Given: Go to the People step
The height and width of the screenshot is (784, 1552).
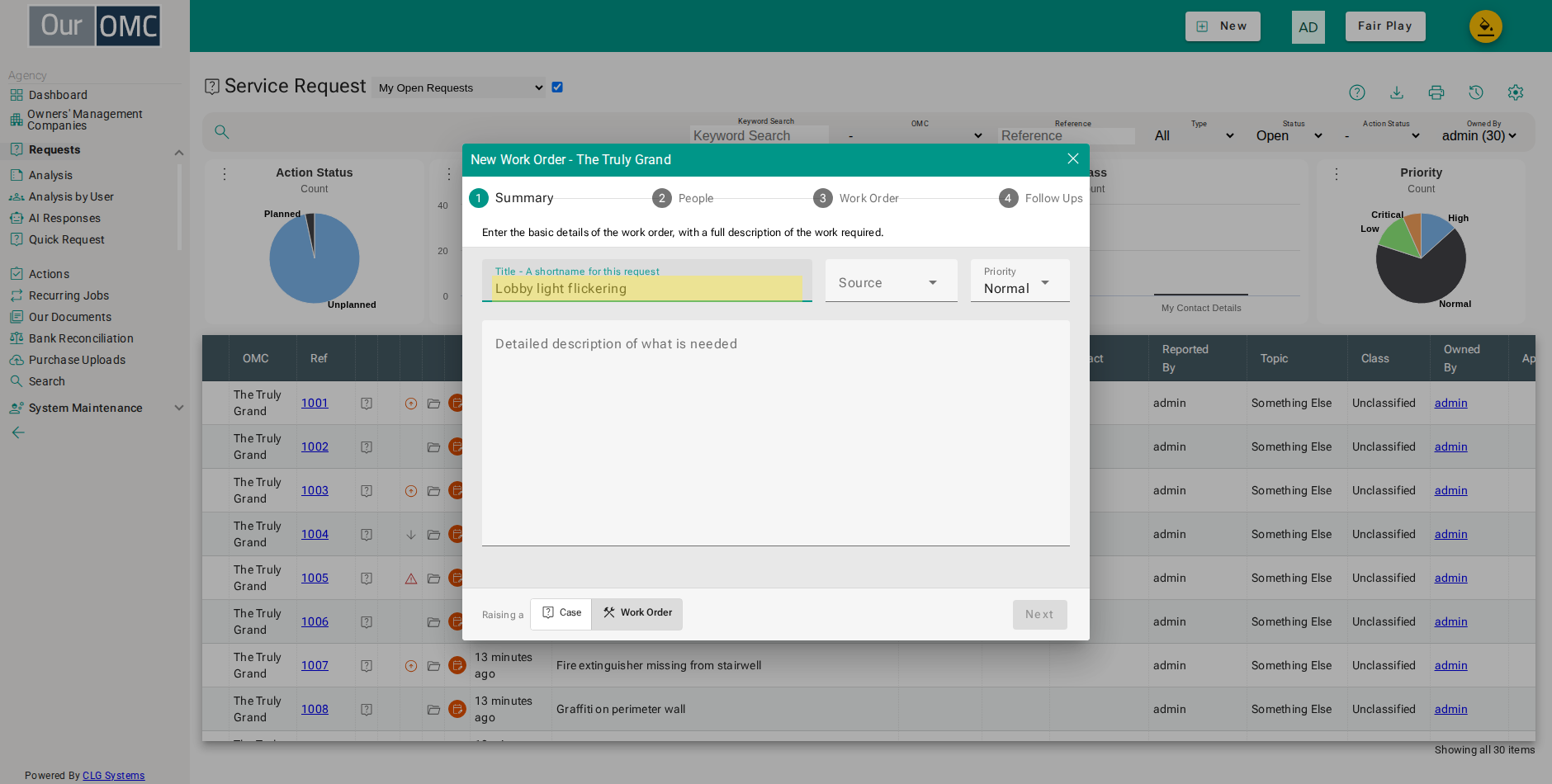Looking at the screenshot, I should click(683, 198).
